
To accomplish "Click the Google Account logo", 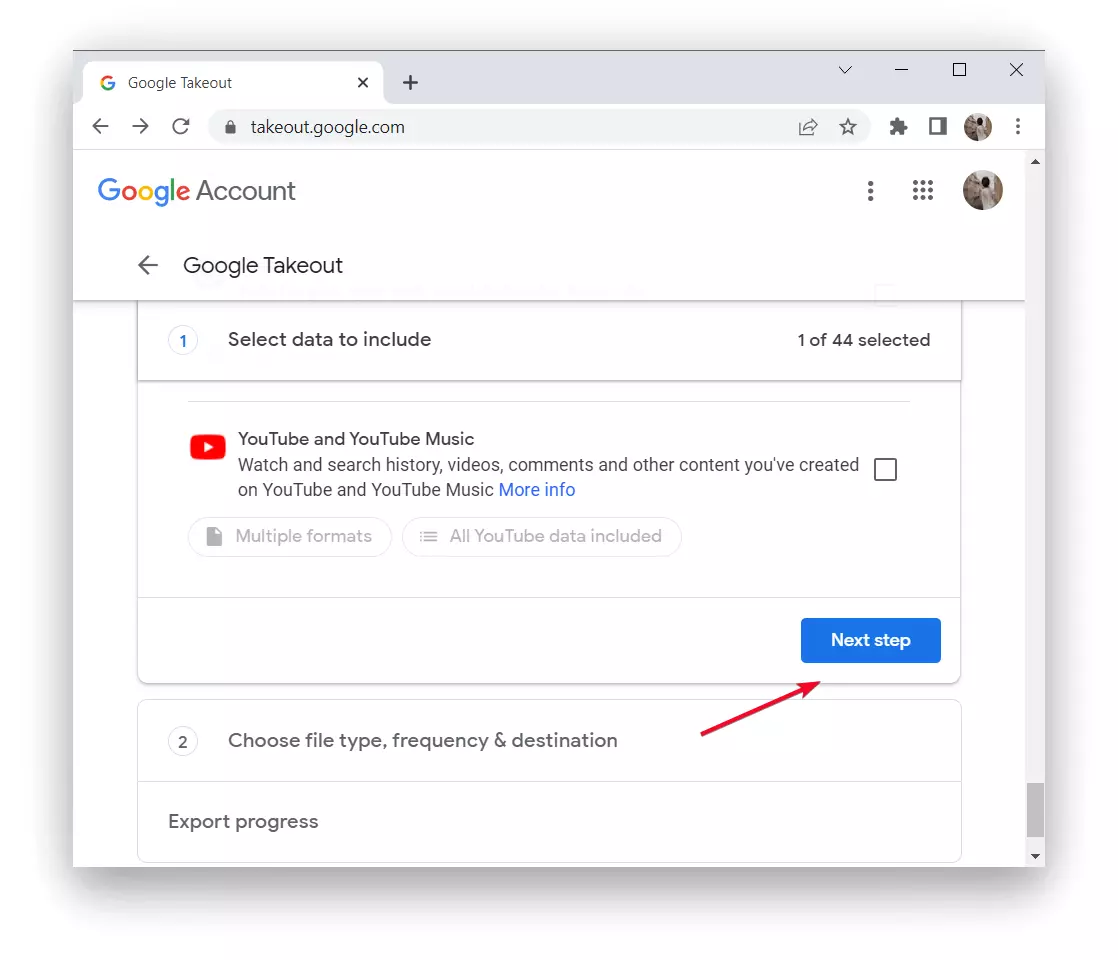I will [x=196, y=191].
